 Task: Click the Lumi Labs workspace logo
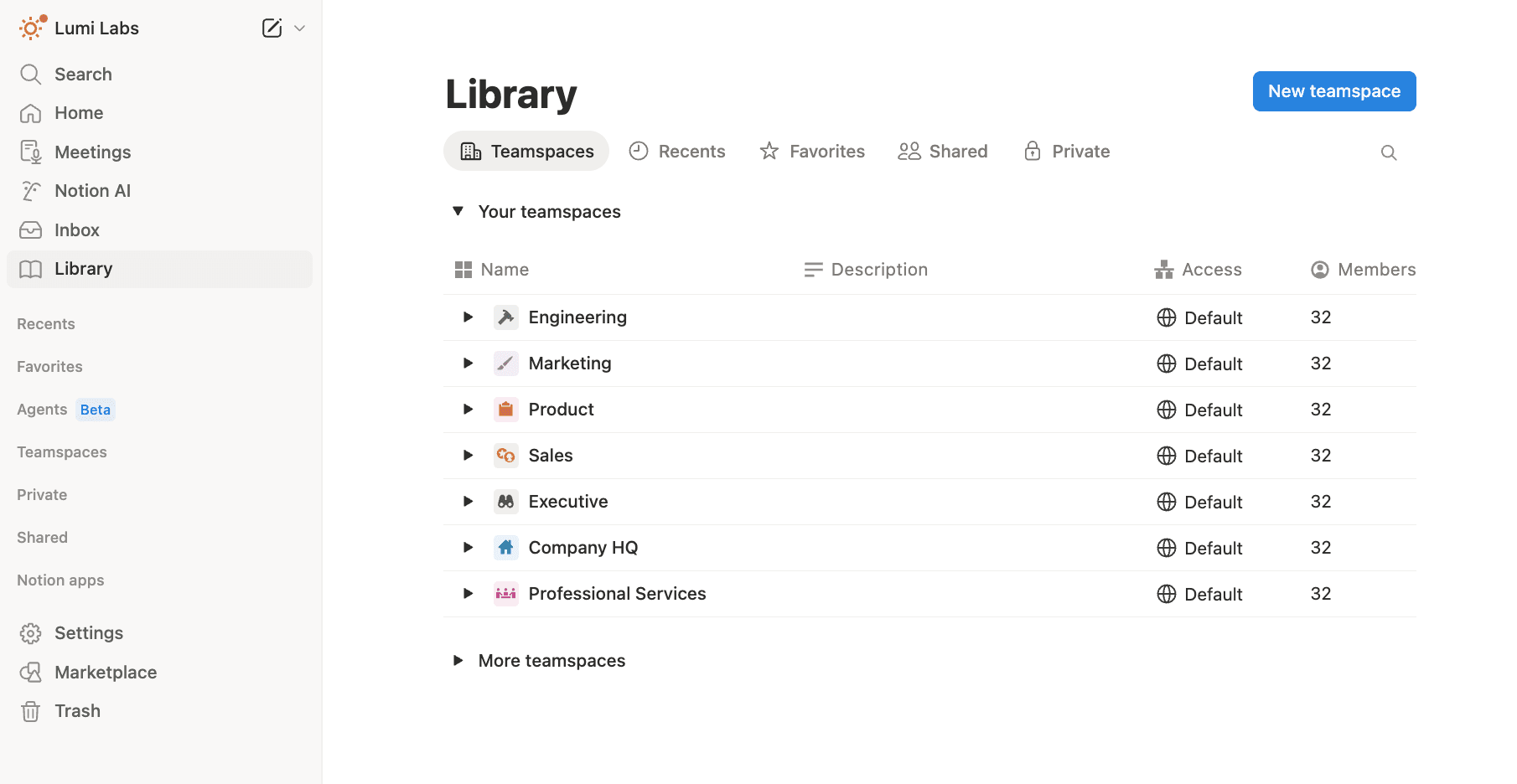[x=31, y=27]
